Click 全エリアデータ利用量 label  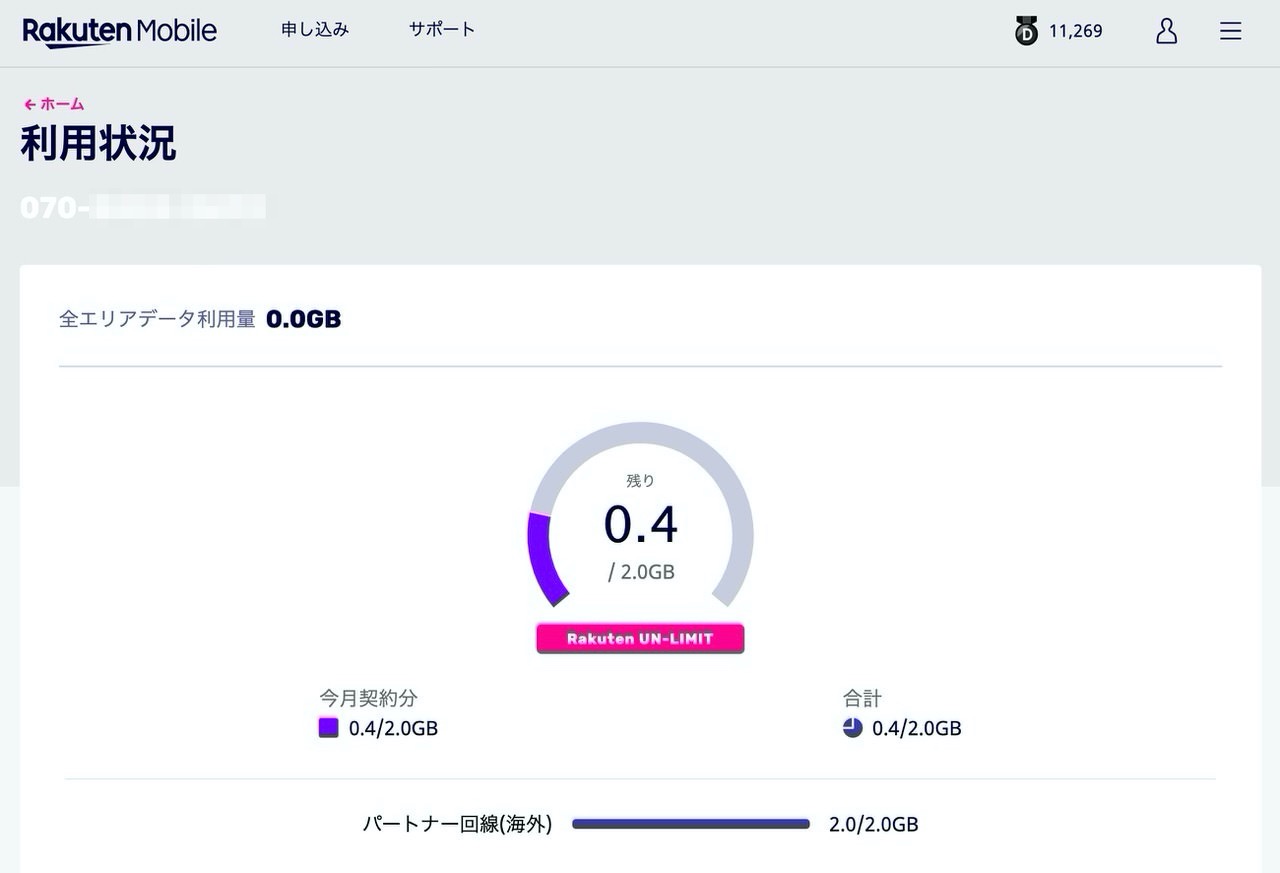157,319
